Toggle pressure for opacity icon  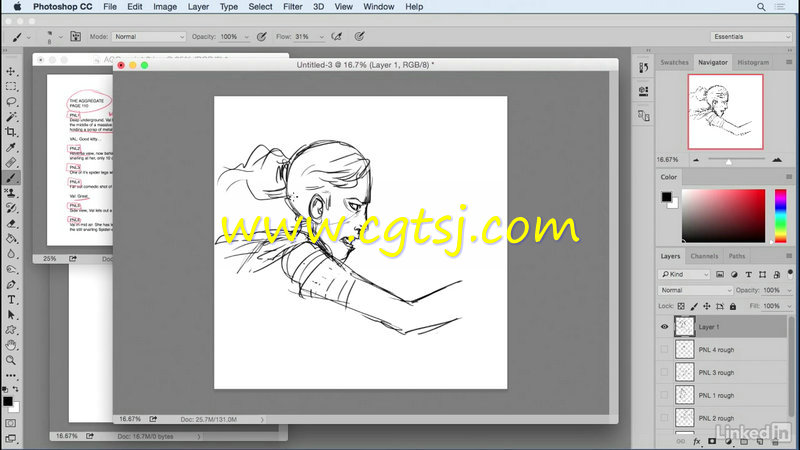click(x=262, y=37)
